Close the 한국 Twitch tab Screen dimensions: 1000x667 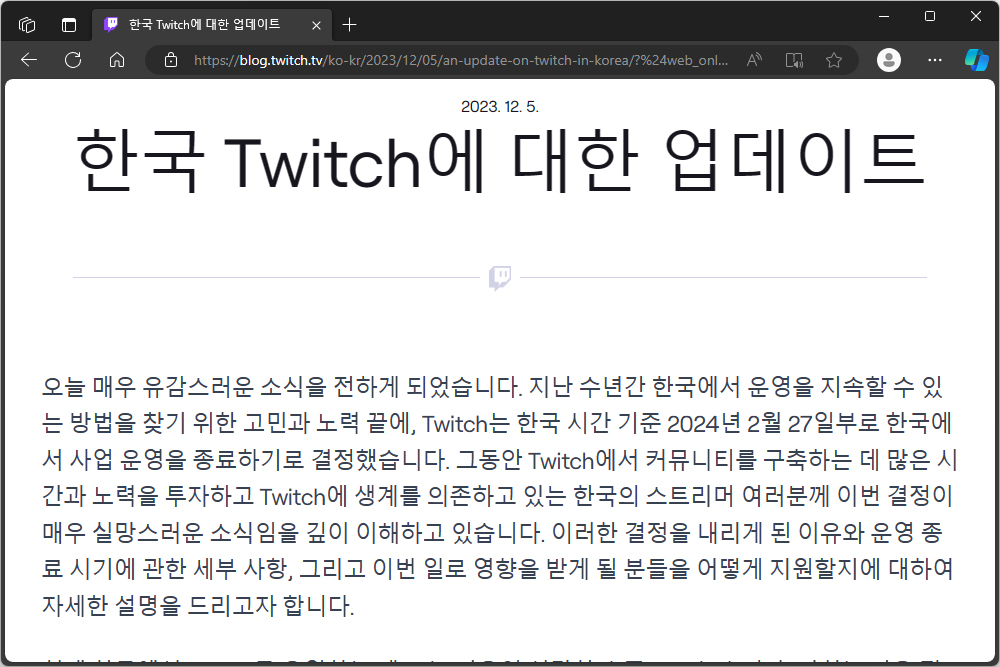click(x=316, y=26)
